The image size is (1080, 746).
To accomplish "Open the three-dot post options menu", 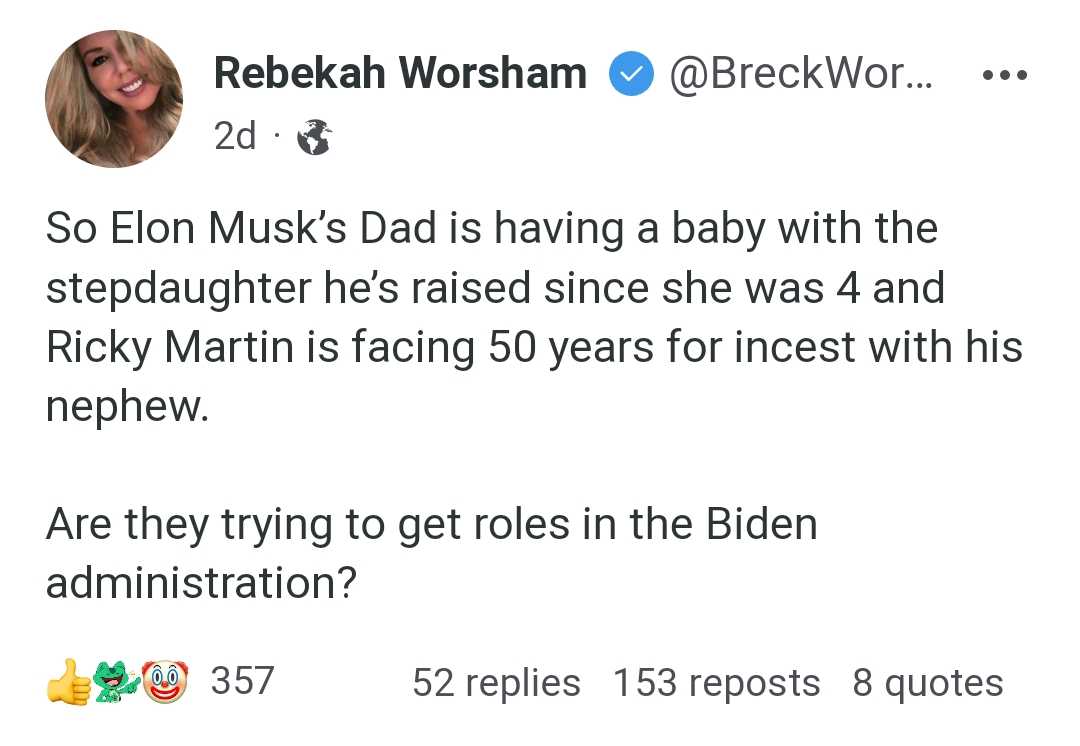I will (1005, 74).
